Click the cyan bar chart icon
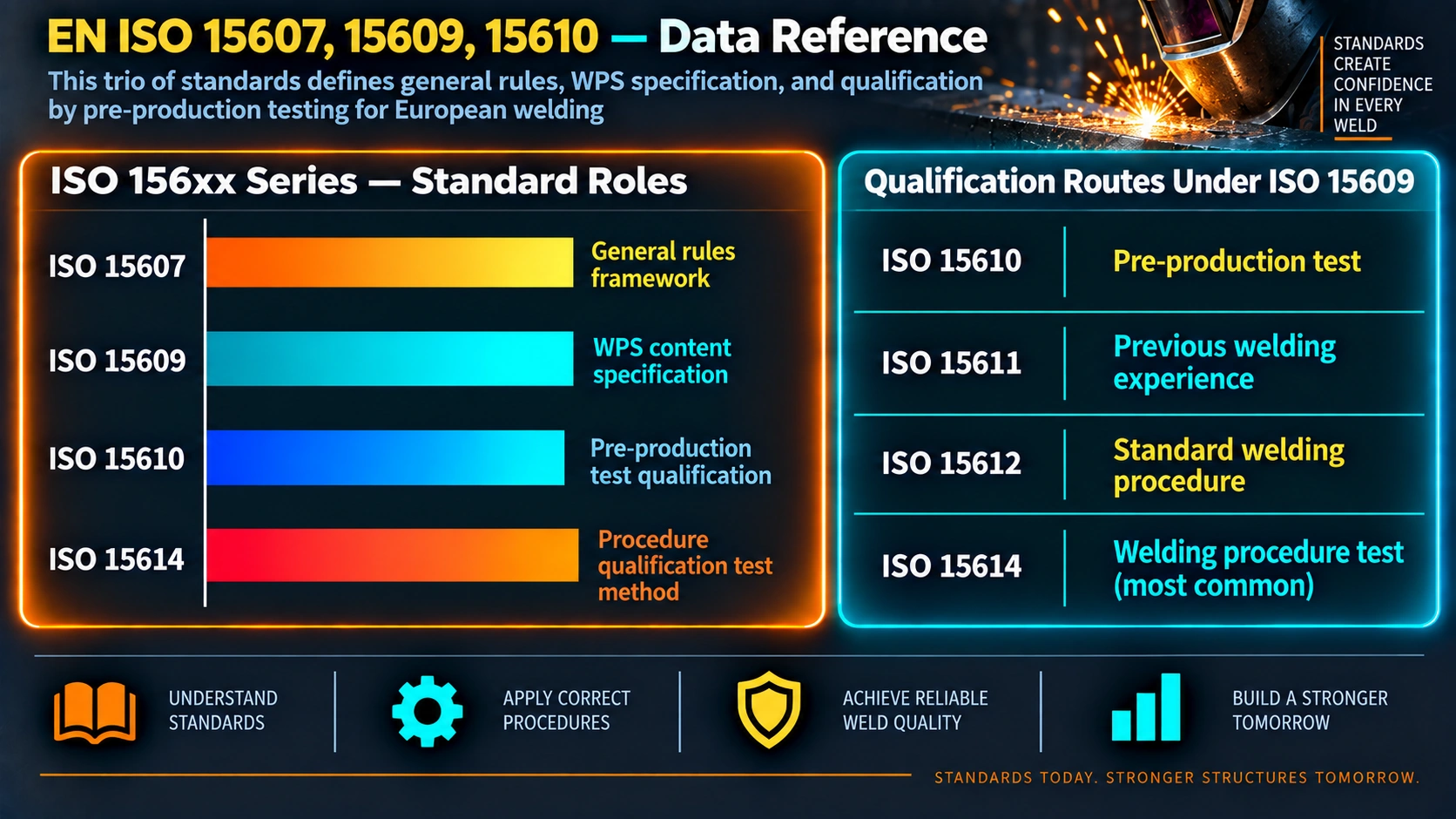The image size is (1456, 819). pos(1146,707)
